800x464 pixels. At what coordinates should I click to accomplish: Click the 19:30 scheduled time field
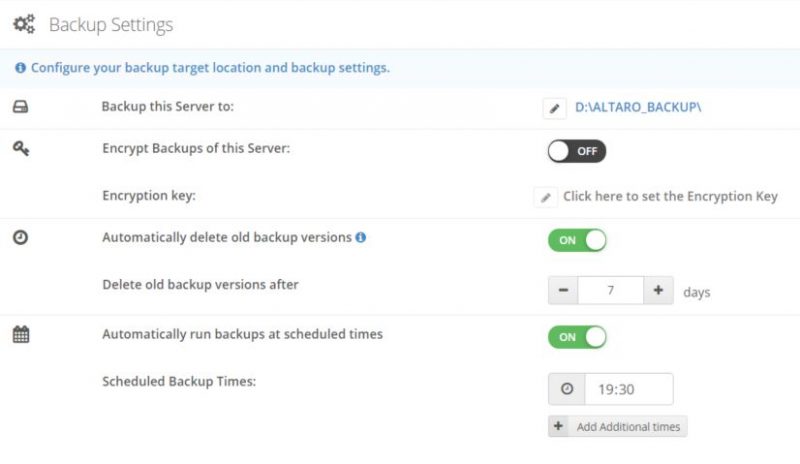tap(628, 389)
